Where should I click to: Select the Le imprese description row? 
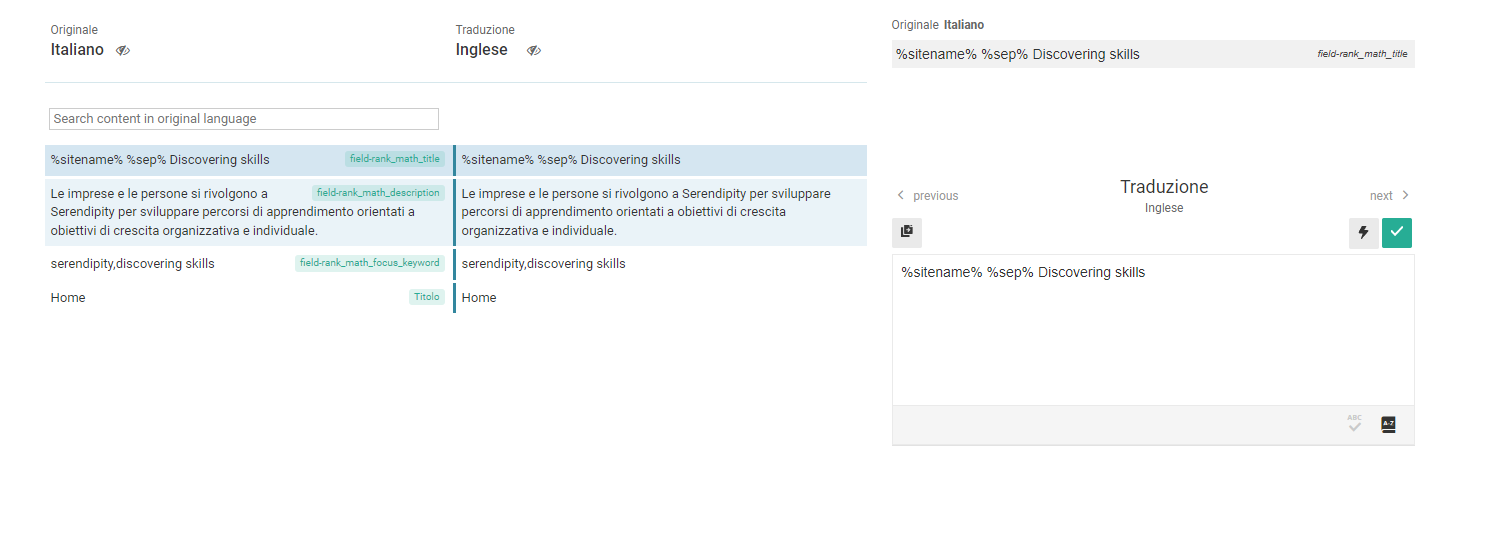pyautogui.click(x=455, y=212)
